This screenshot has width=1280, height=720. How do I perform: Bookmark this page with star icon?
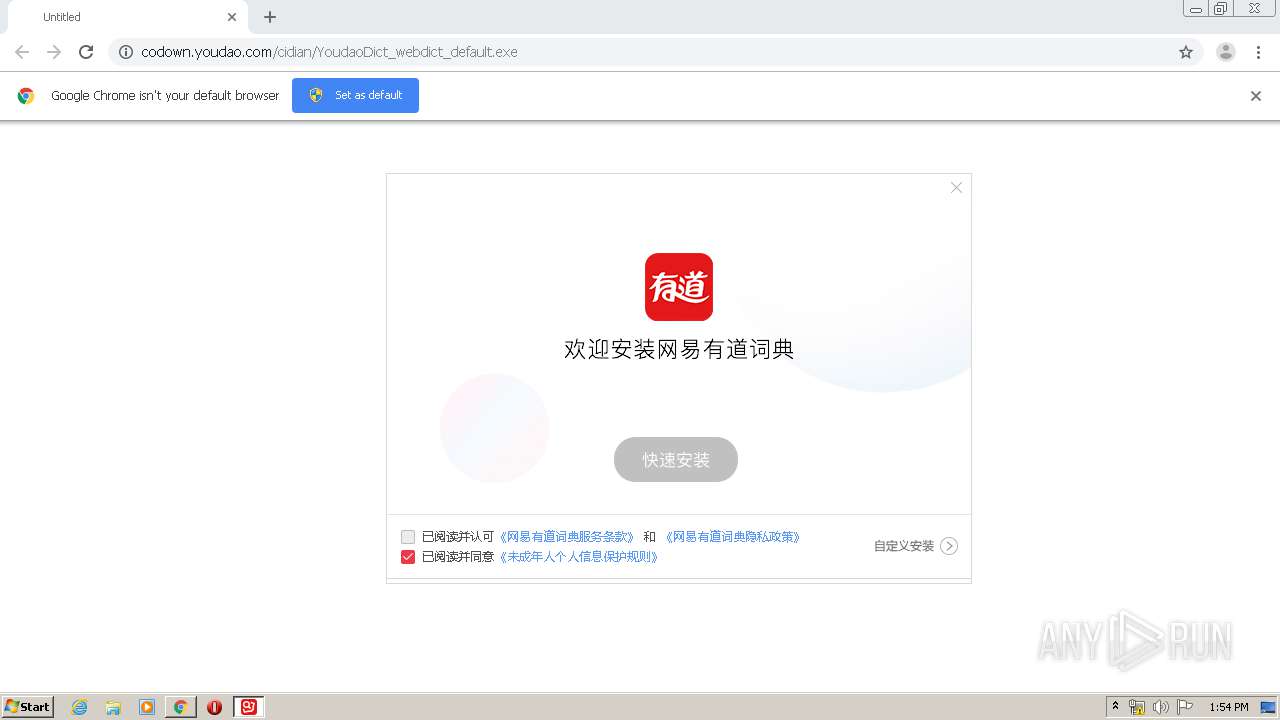1186,52
